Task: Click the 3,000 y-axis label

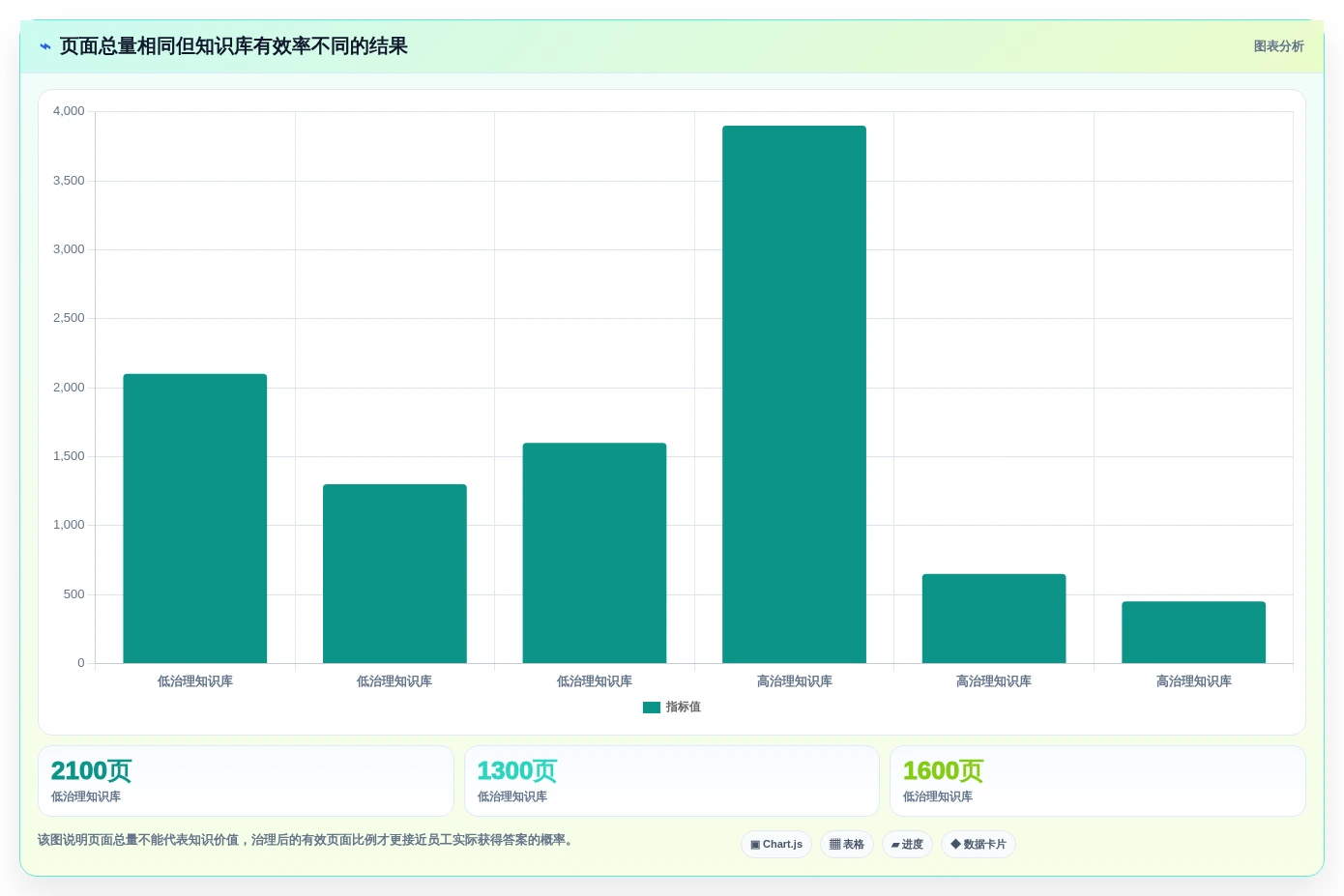Action: (69, 249)
